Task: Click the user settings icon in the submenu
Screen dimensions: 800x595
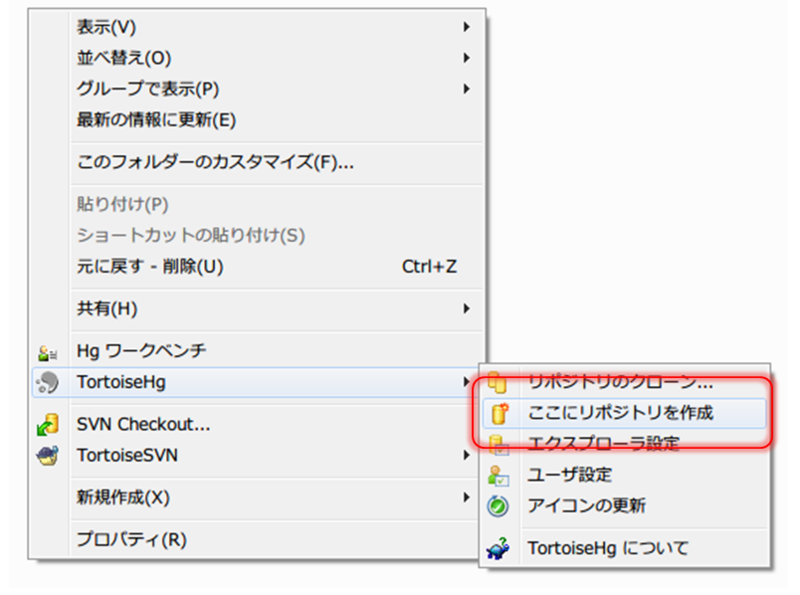Action: tap(498, 476)
